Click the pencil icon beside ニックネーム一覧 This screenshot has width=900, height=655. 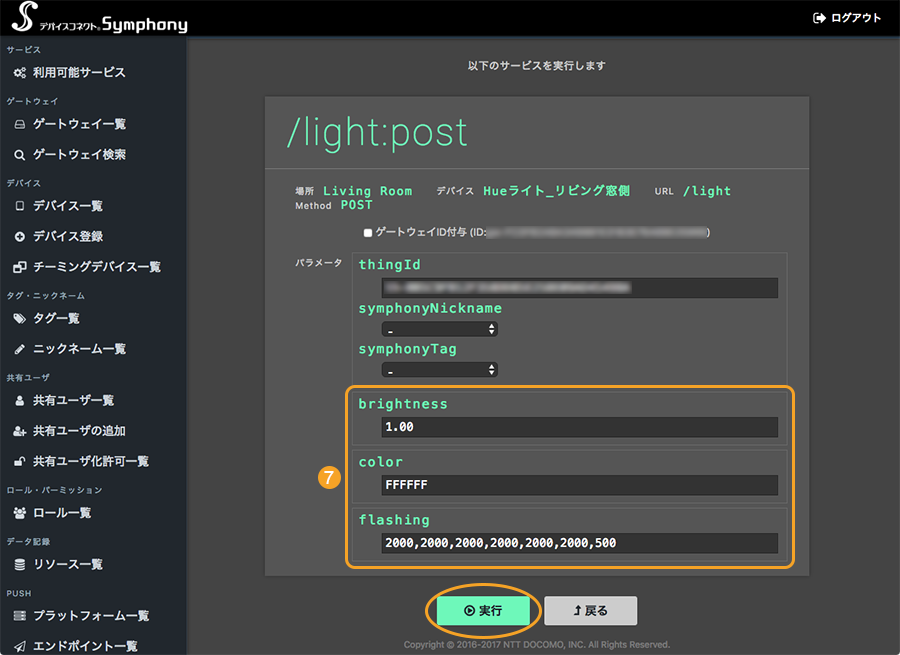pos(20,349)
